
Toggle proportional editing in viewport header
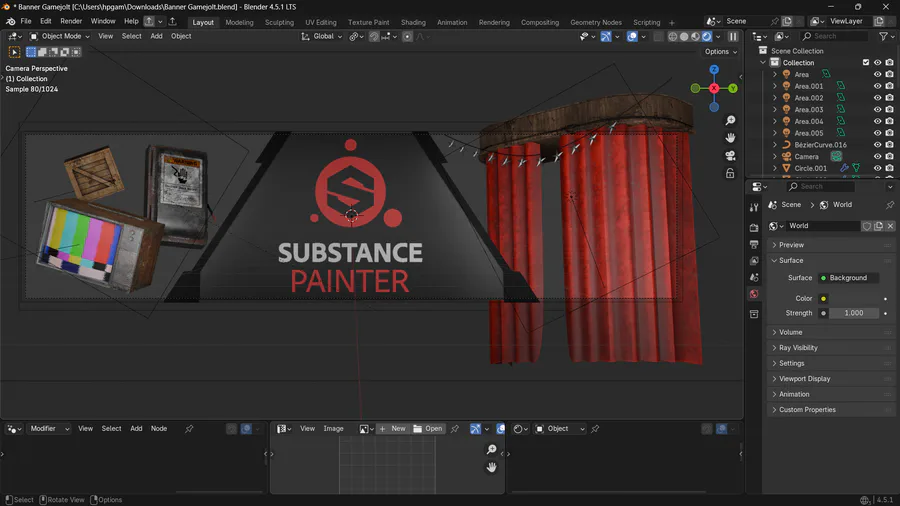407,36
